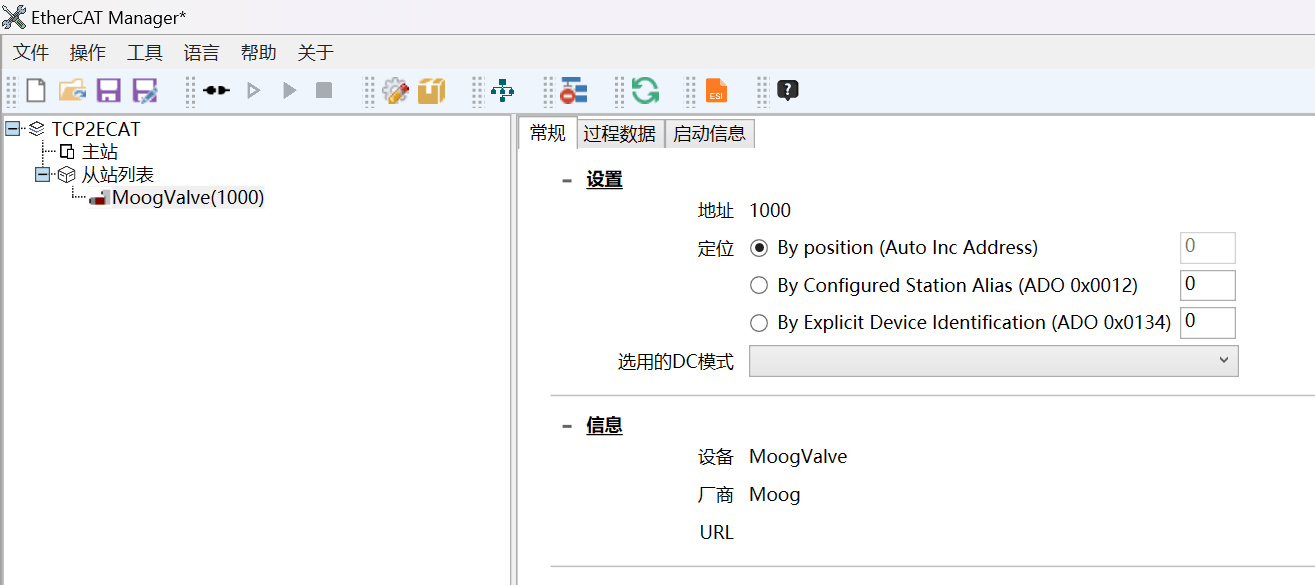Collapse the 从站列表 tree node
The image size is (1315, 585).
(42, 175)
